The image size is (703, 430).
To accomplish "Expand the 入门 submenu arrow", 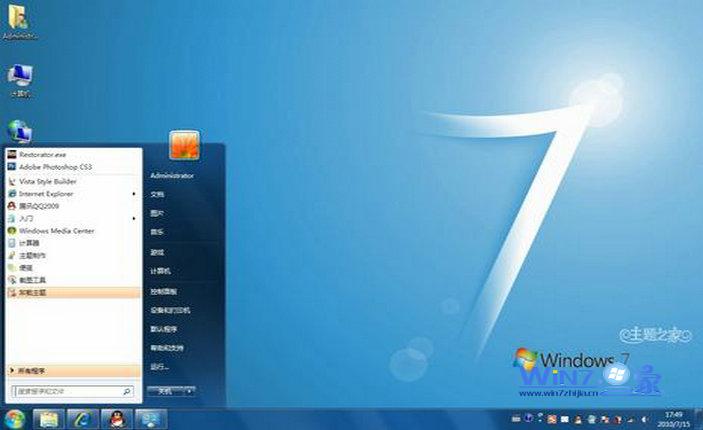I will coord(134,218).
